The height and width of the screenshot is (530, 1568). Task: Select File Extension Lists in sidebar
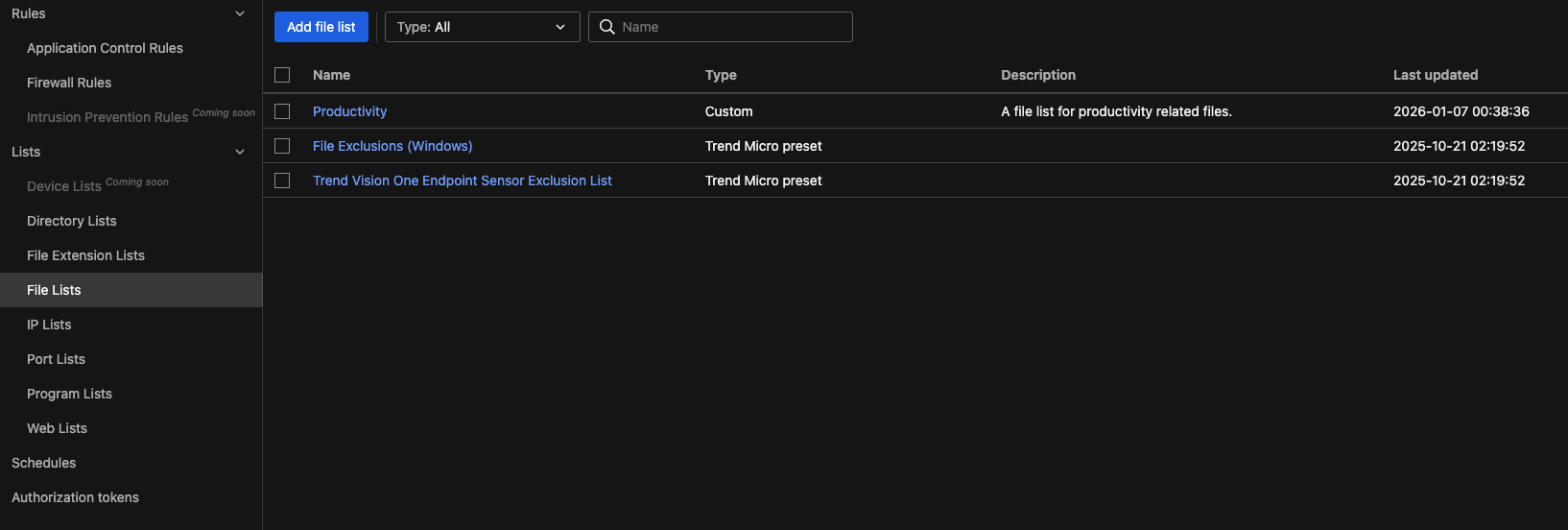85,255
